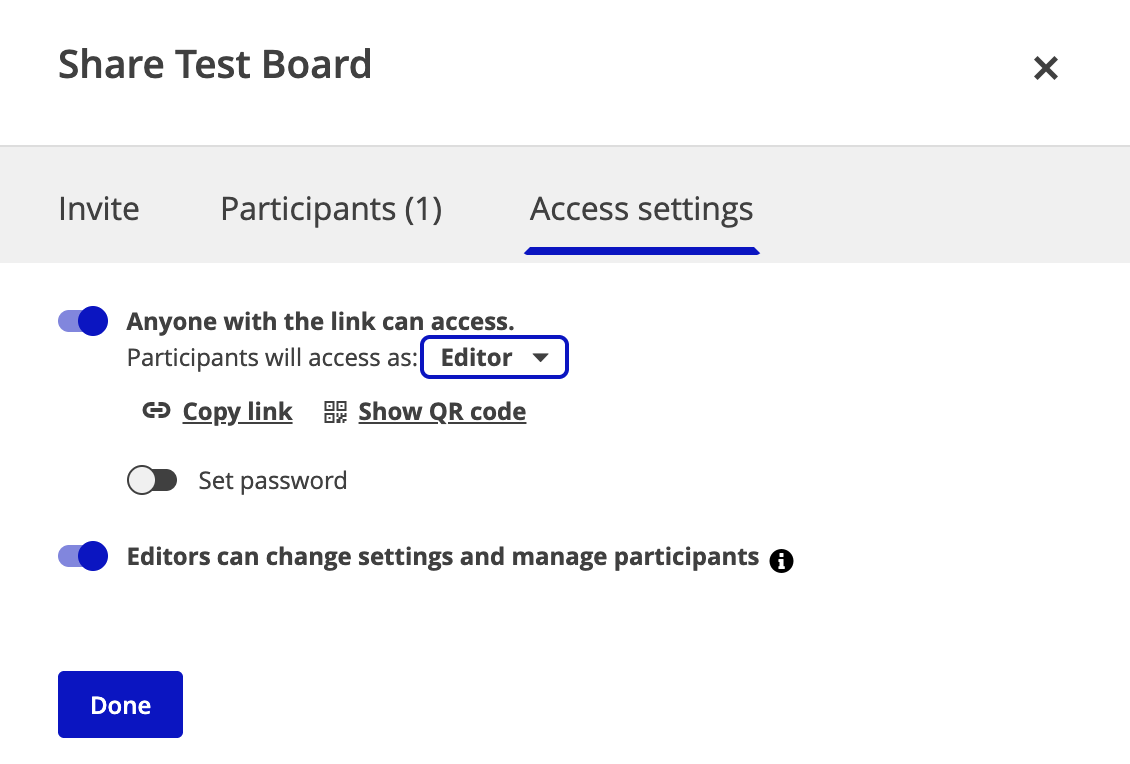1130x764 pixels.
Task: Click Editors can change settings label text
Action: [442, 557]
